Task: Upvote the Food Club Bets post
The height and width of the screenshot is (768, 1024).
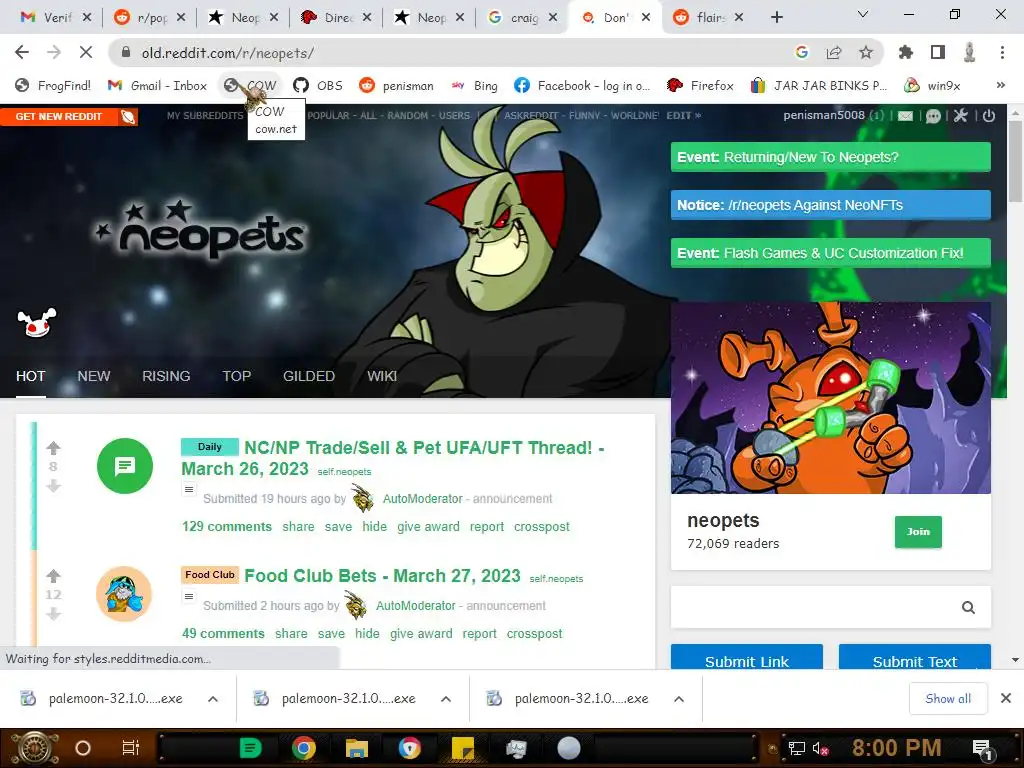Action: coord(54,576)
